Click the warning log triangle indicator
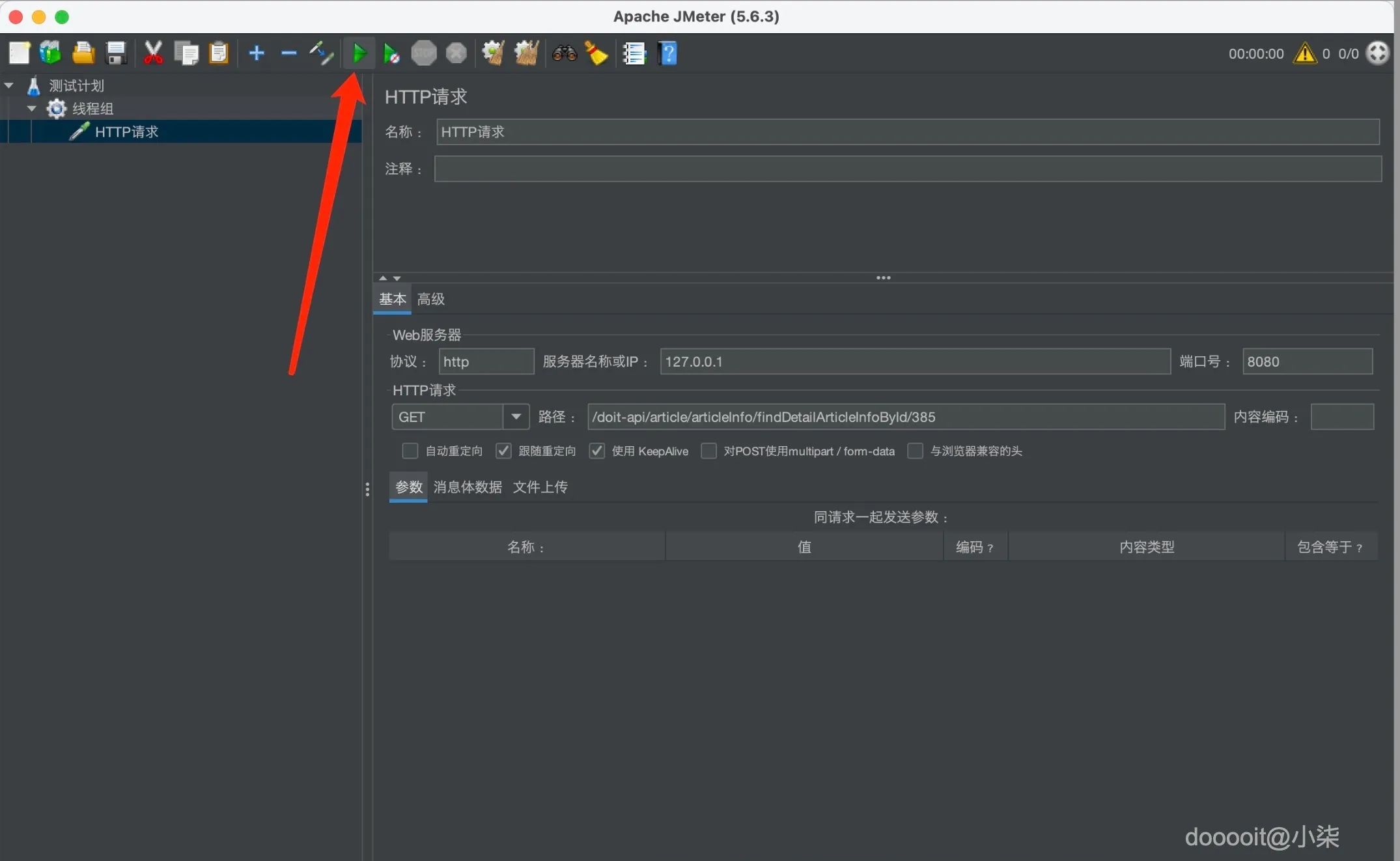Screen dimensions: 1400x861 click(1305, 53)
